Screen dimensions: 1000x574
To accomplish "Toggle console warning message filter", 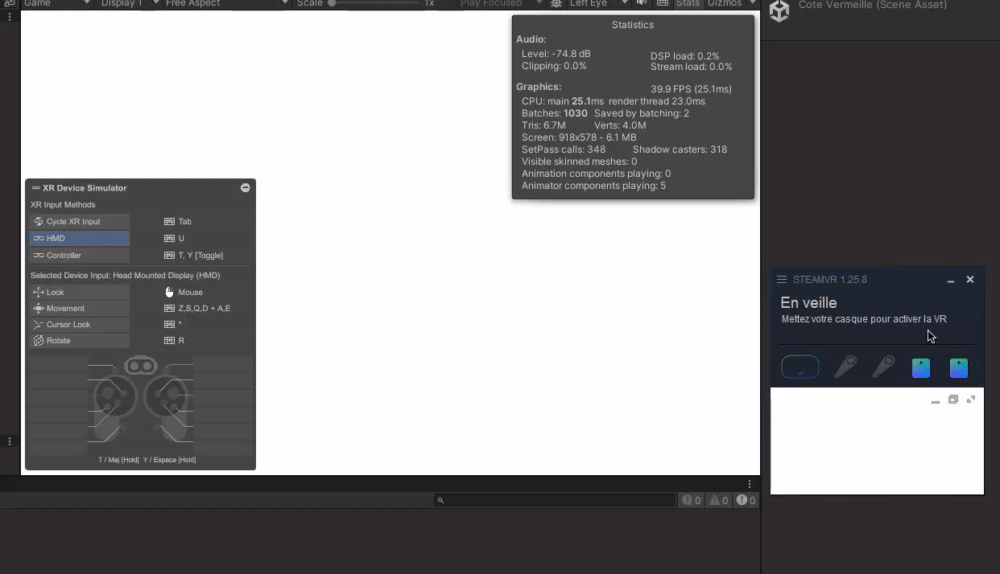I will [719, 500].
